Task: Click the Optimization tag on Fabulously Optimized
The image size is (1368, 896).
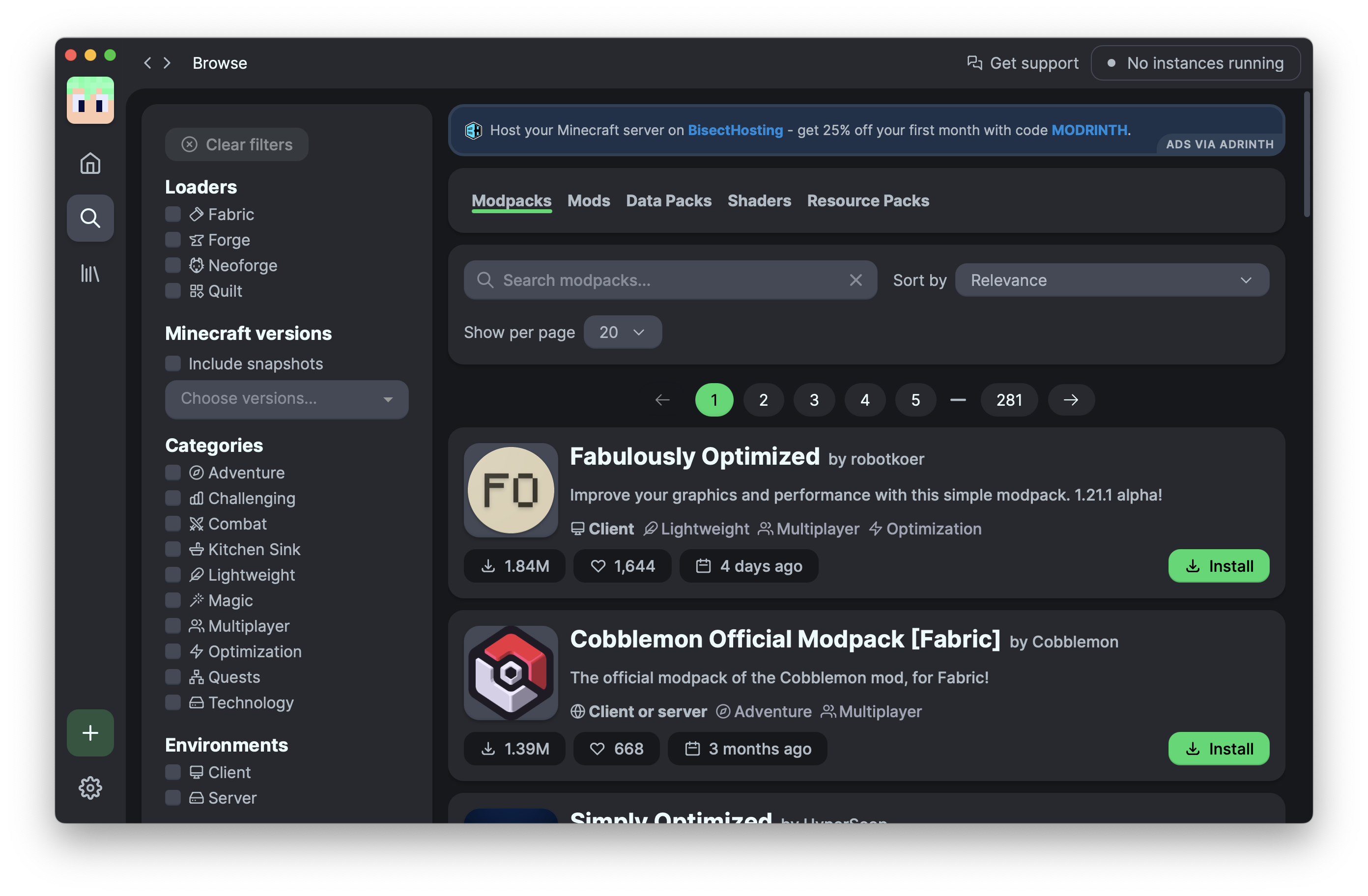Action: coord(925,529)
